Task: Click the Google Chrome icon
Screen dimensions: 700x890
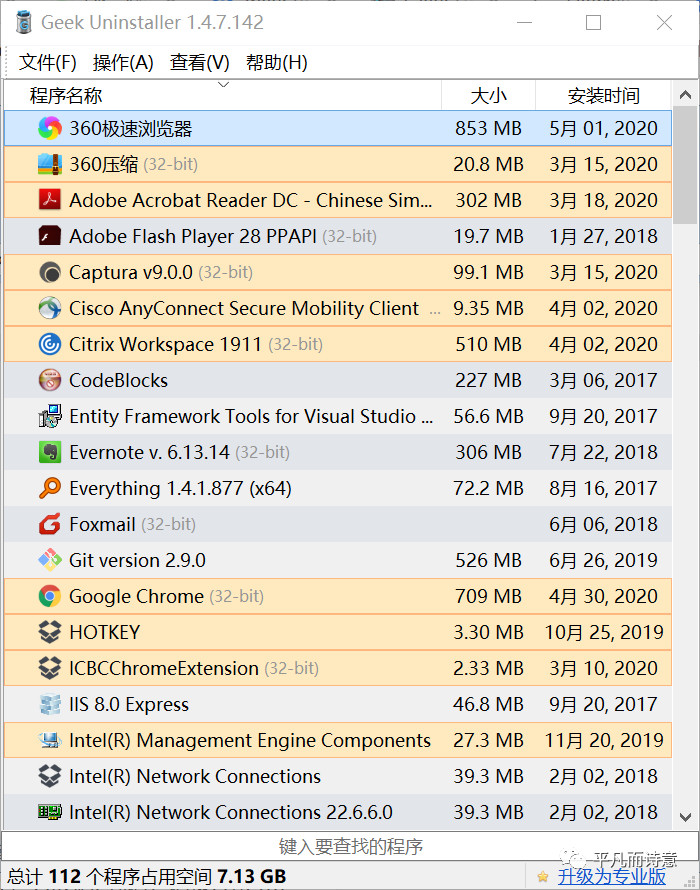Action: pos(50,596)
